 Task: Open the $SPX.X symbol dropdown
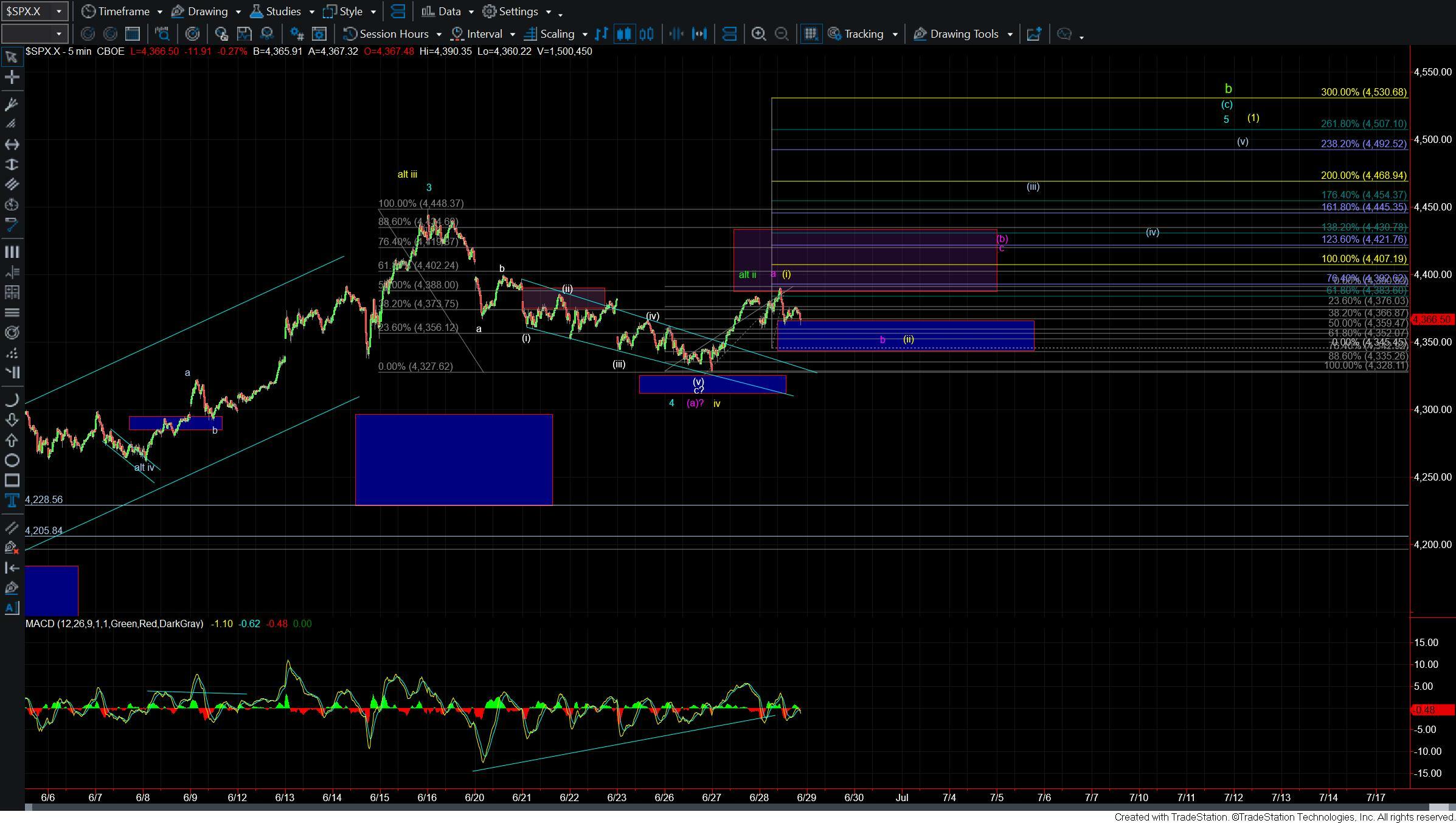click(58, 12)
